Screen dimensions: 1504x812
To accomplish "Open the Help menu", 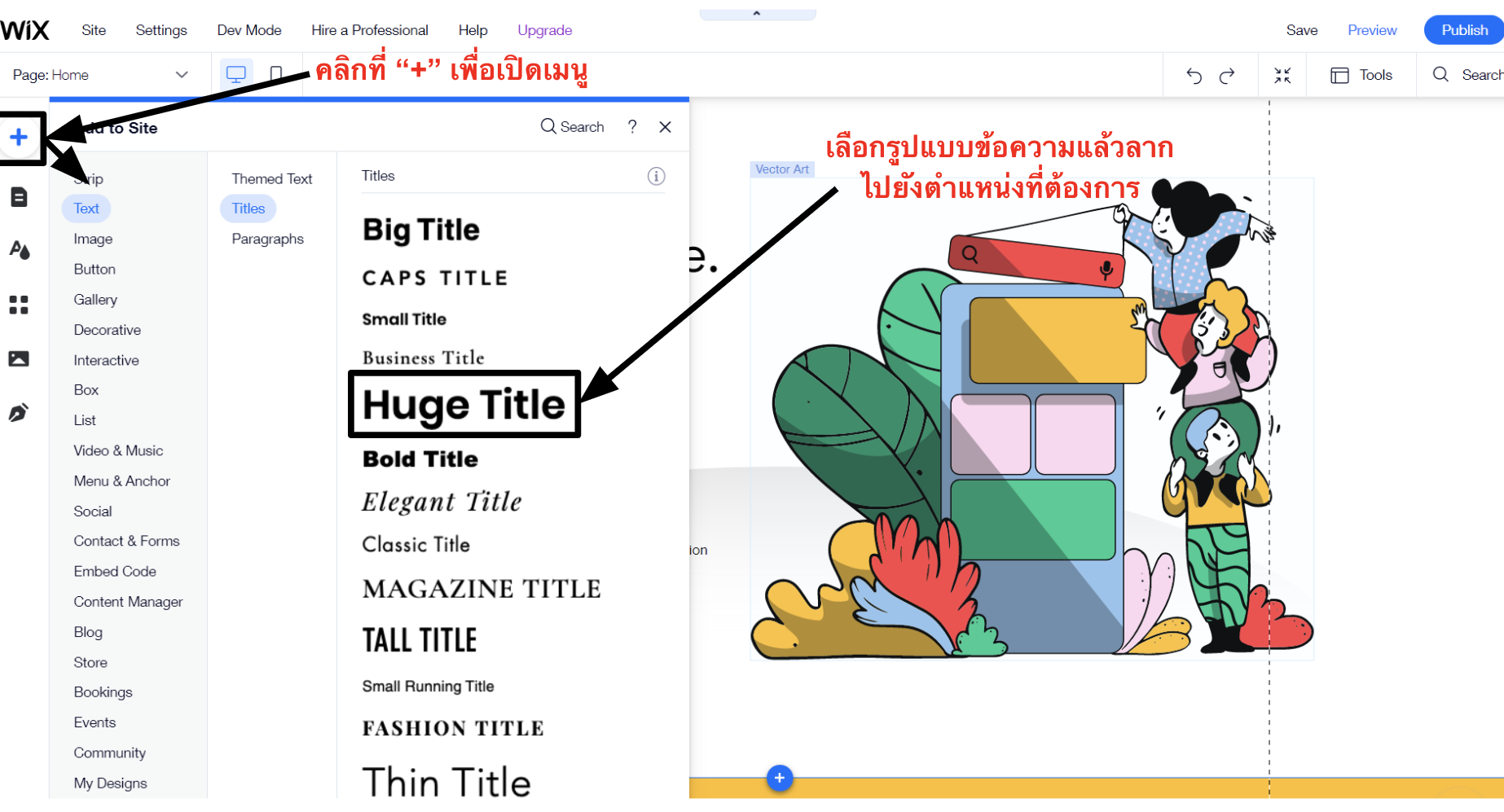I will pyautogui.click(x=473, y=30).
